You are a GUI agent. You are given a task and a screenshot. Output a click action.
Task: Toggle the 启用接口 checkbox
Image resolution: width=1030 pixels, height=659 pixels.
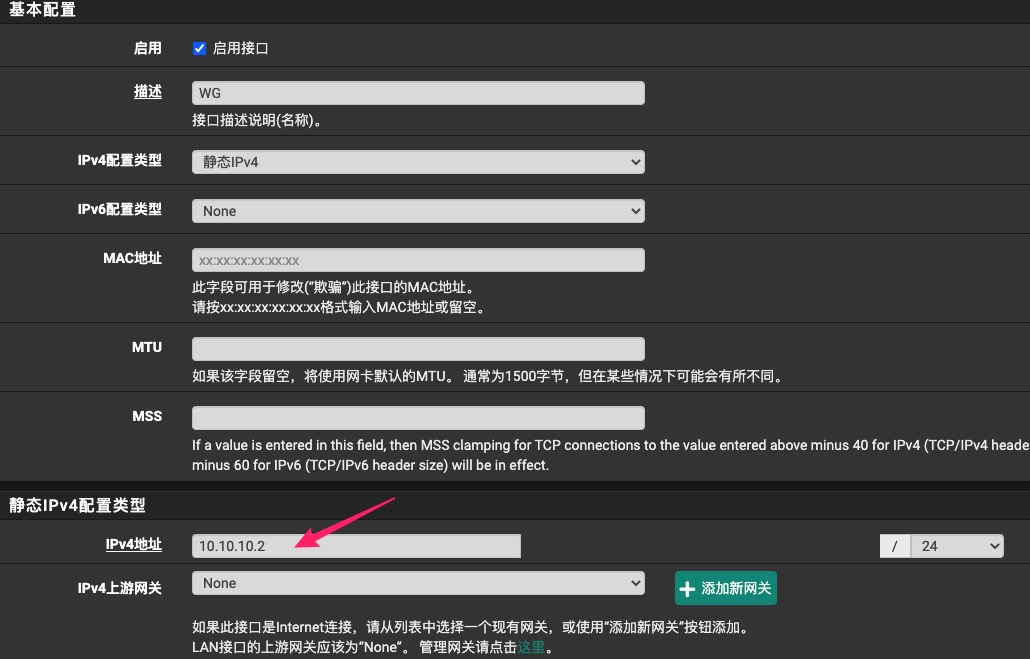click(199, 48)
